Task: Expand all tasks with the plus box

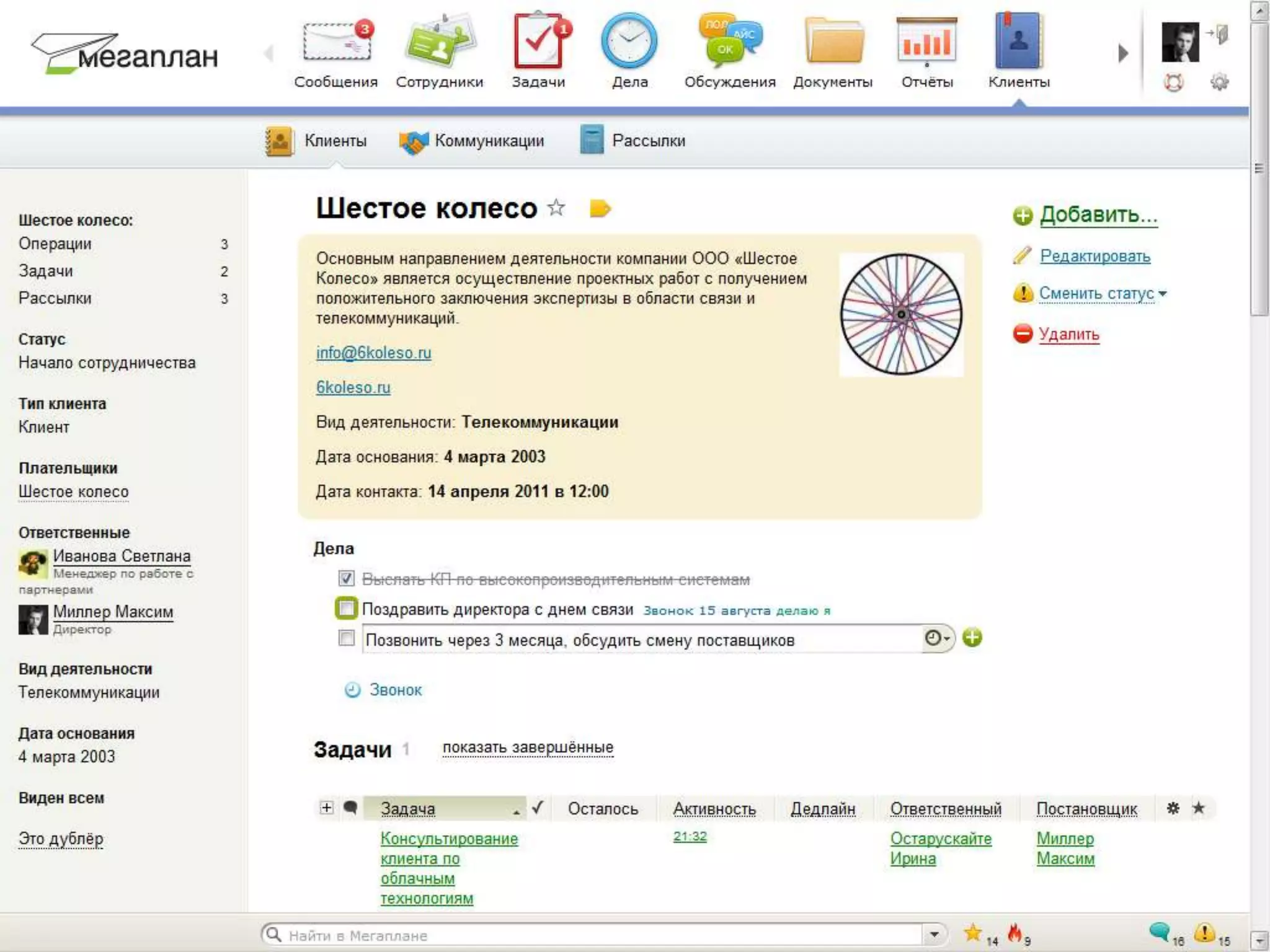Action: coord(326,808)
